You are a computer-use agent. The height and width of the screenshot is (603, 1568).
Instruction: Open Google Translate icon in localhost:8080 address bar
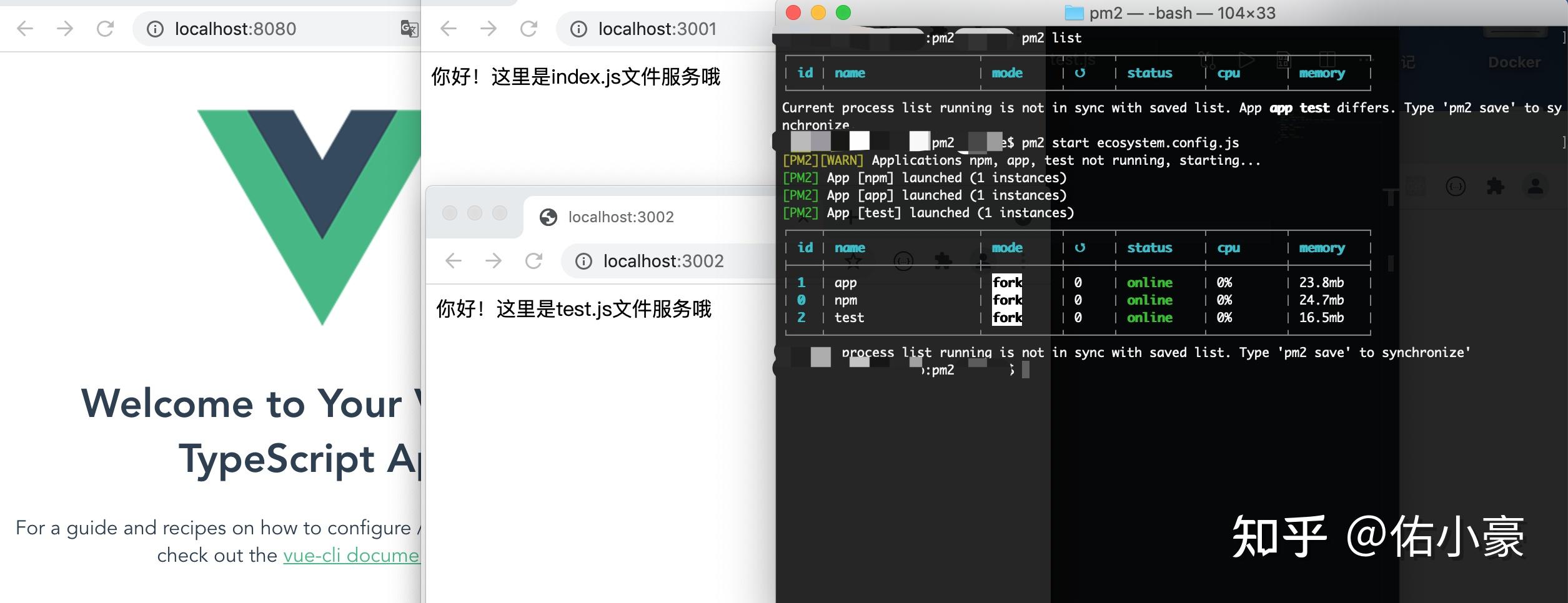tap(409, 29)
